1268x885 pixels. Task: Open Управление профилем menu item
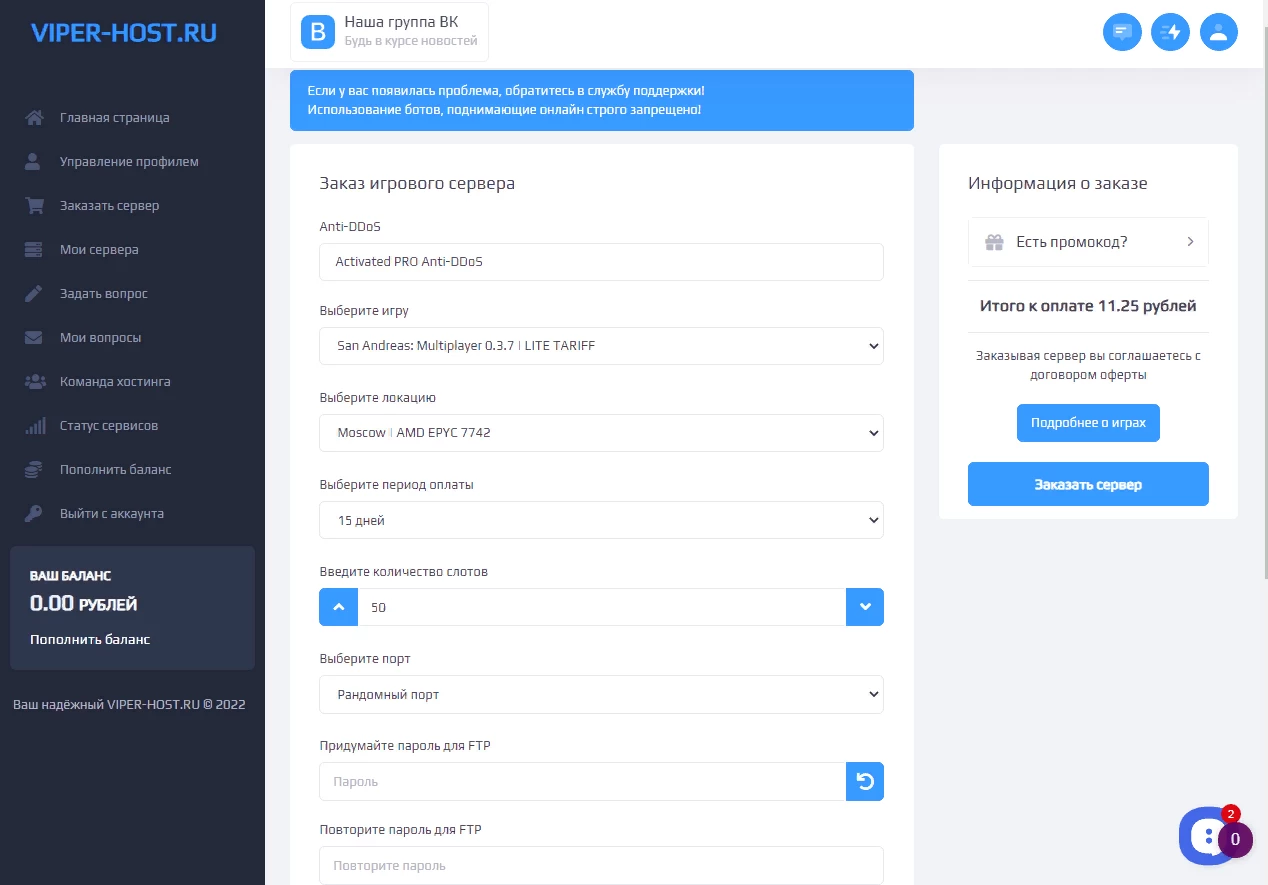tap(129, 162)
